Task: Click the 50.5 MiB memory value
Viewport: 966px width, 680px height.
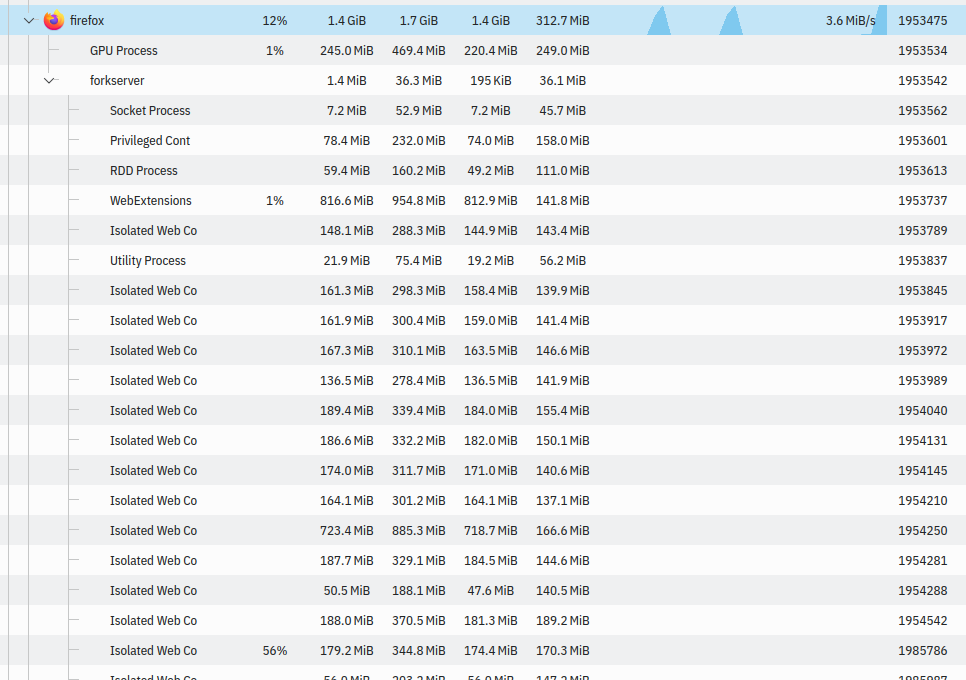Action: (x=347, y=591)
